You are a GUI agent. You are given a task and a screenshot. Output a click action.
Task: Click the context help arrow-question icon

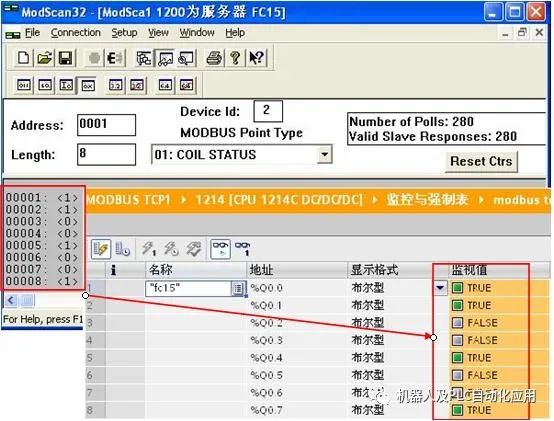click(x=256, y=58)
